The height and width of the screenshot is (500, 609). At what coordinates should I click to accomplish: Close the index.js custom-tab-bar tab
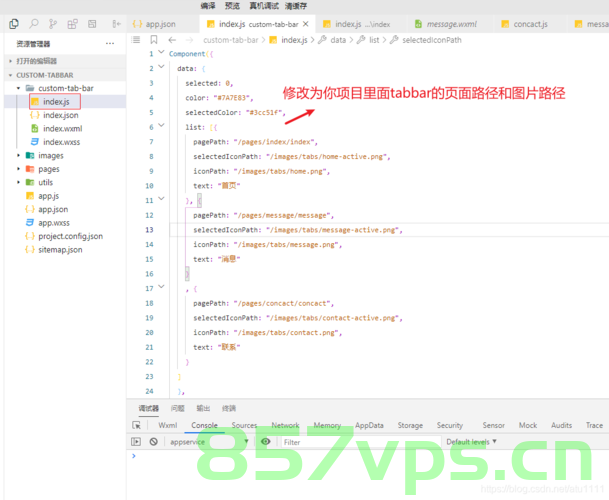coord(306,24)
